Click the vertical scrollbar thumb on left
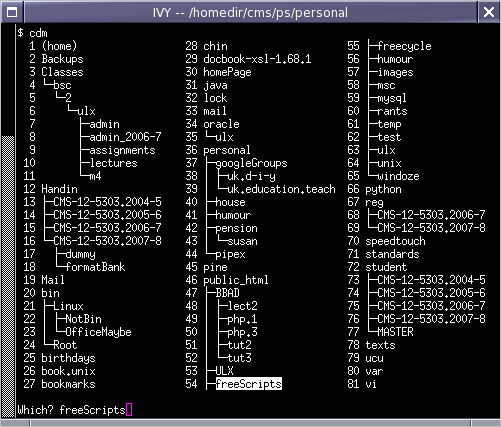 click(8, 276)
